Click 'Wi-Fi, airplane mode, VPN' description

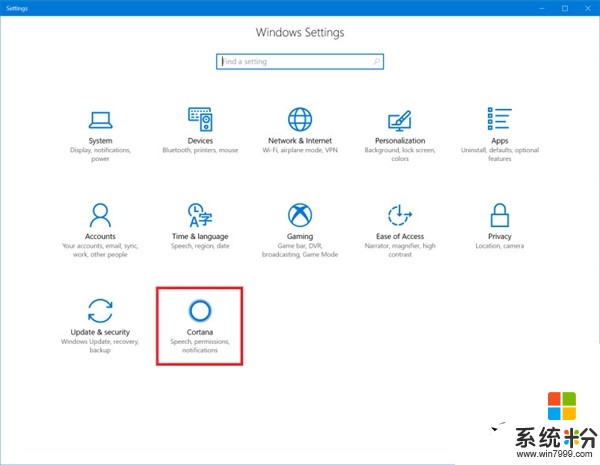pyautogui.click(x=300, y=150)
